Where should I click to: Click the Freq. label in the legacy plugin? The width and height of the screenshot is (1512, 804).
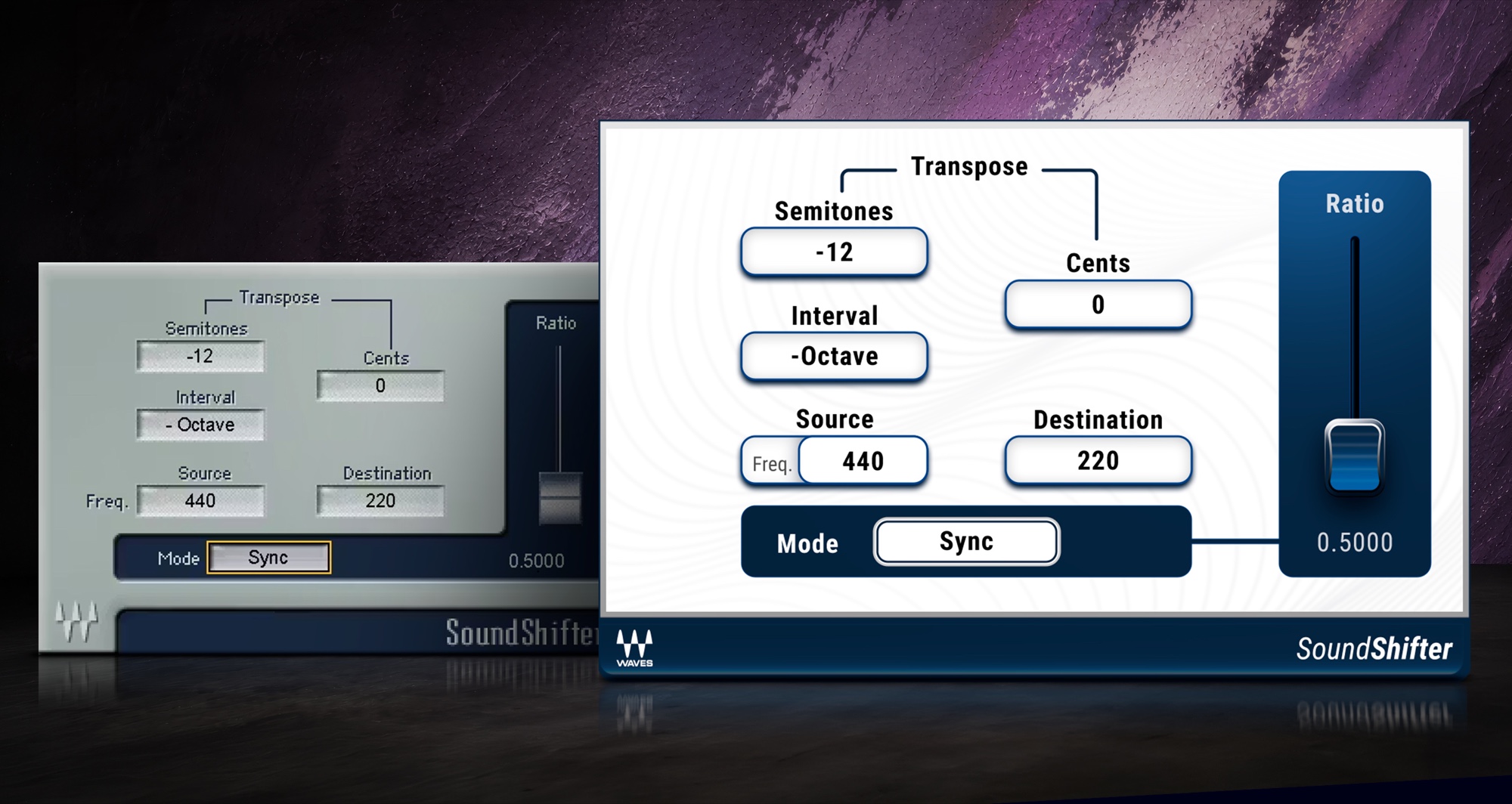tap(107, 501)
